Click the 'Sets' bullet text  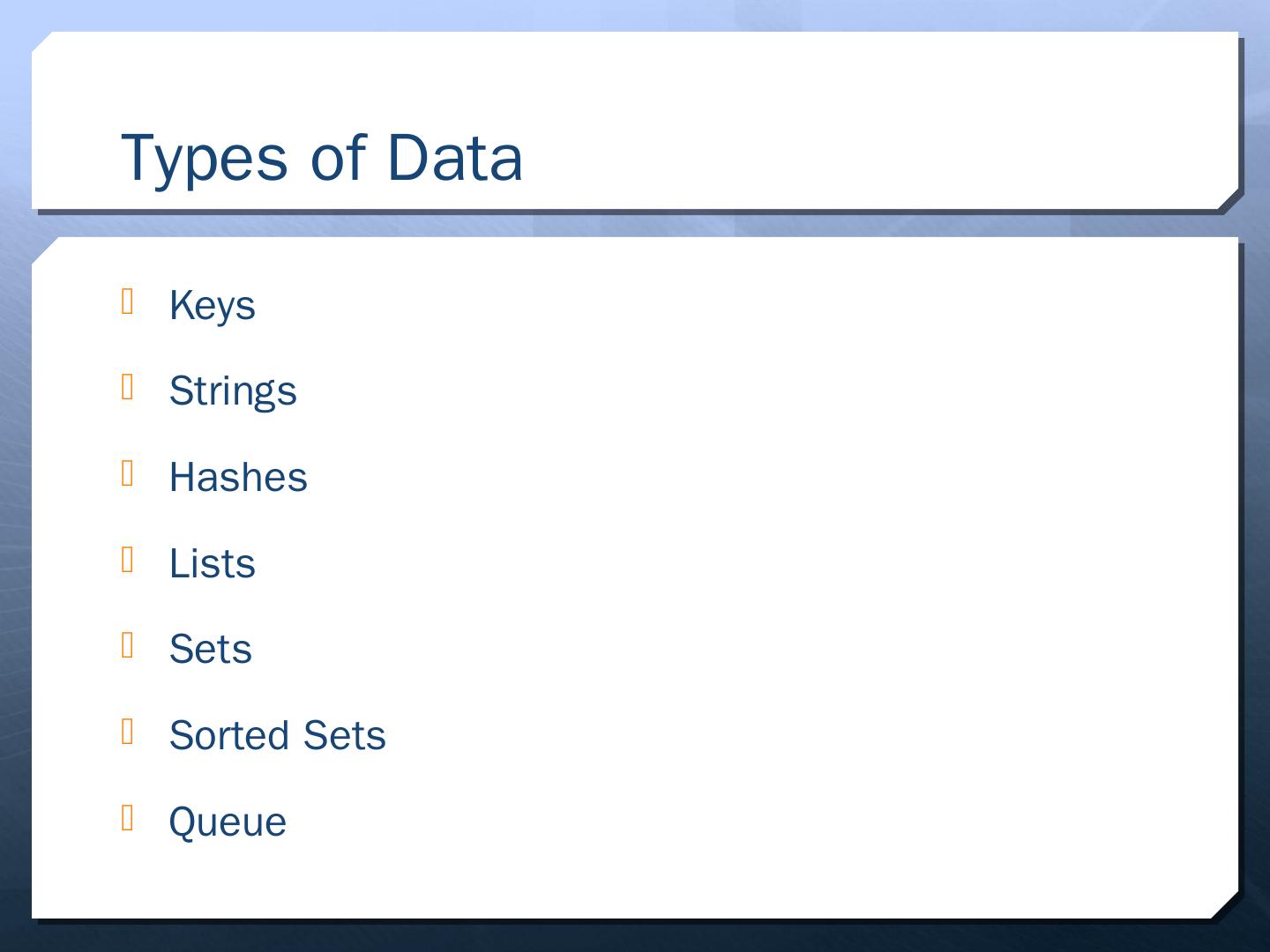(x=210, y=650)
